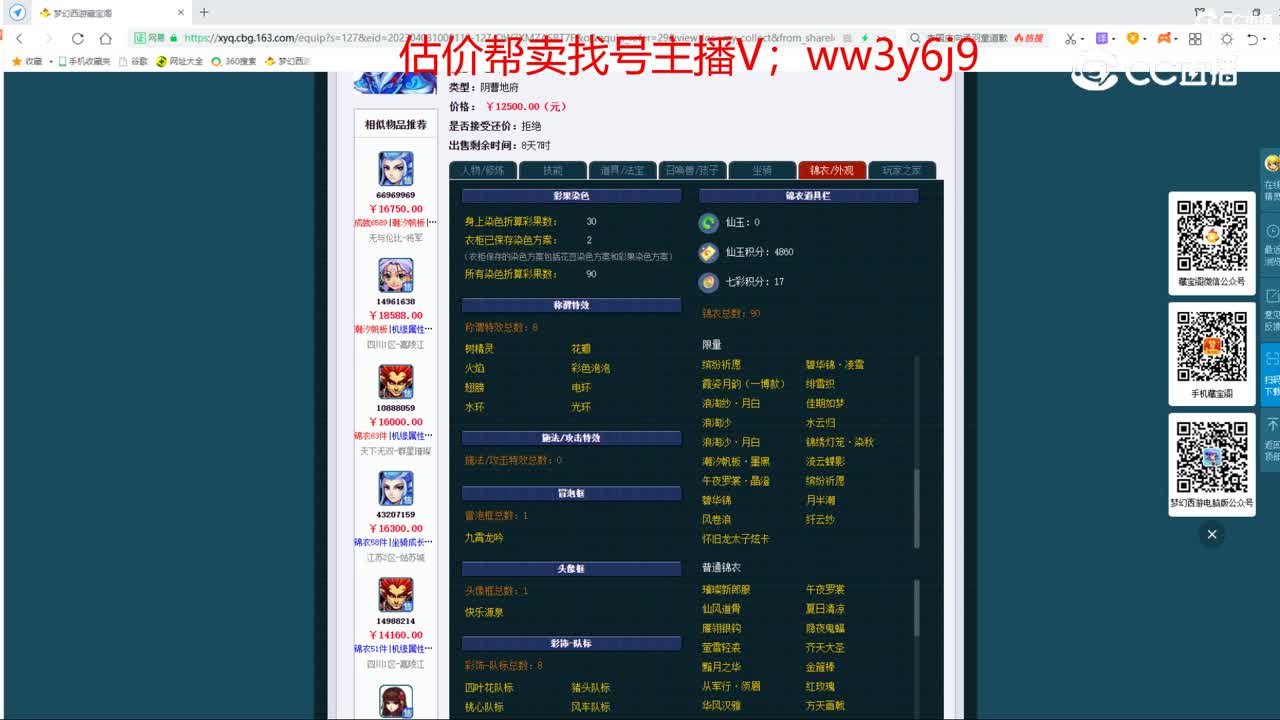Click the browser home icon

coord(104,38)
